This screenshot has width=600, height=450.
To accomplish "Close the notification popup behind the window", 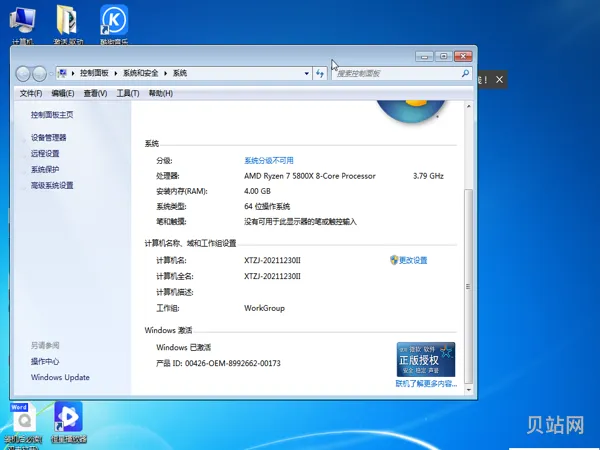I will (499, 80).
